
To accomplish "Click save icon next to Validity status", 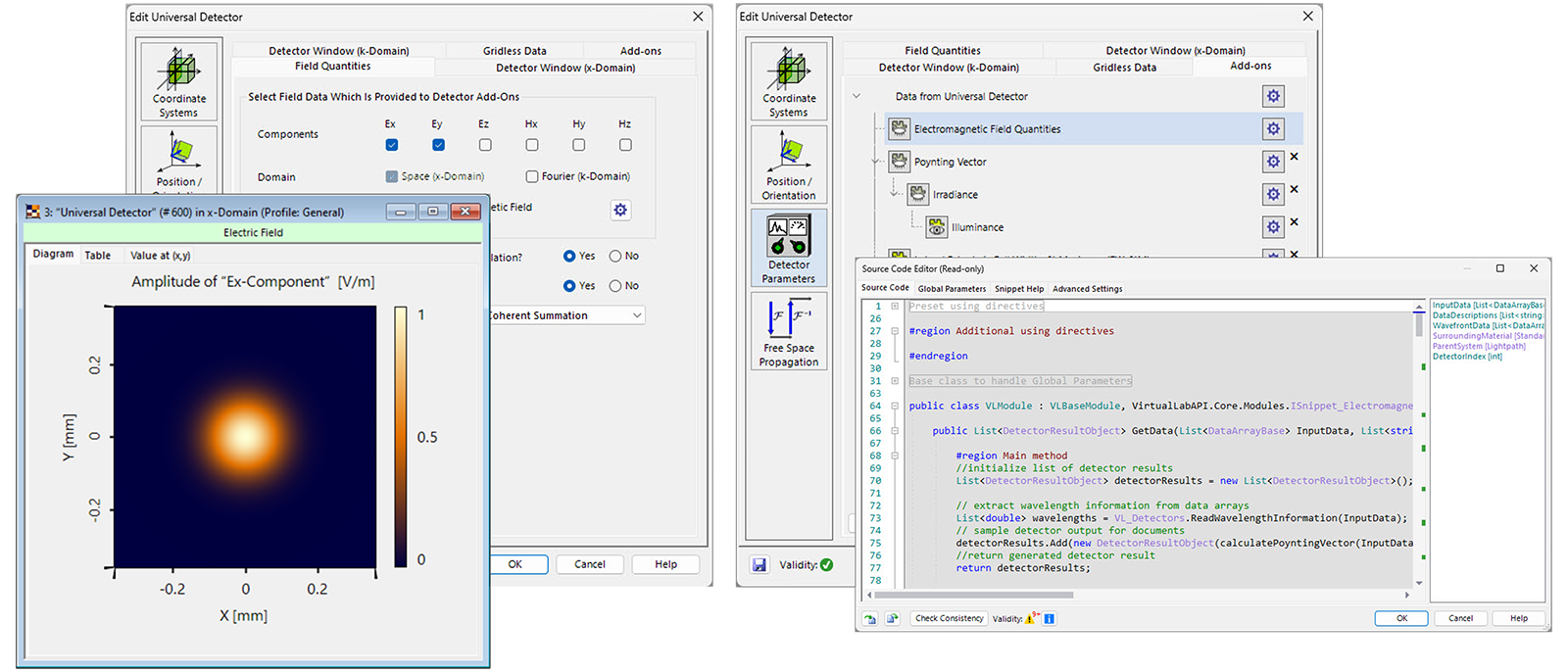I will (759, 565).
